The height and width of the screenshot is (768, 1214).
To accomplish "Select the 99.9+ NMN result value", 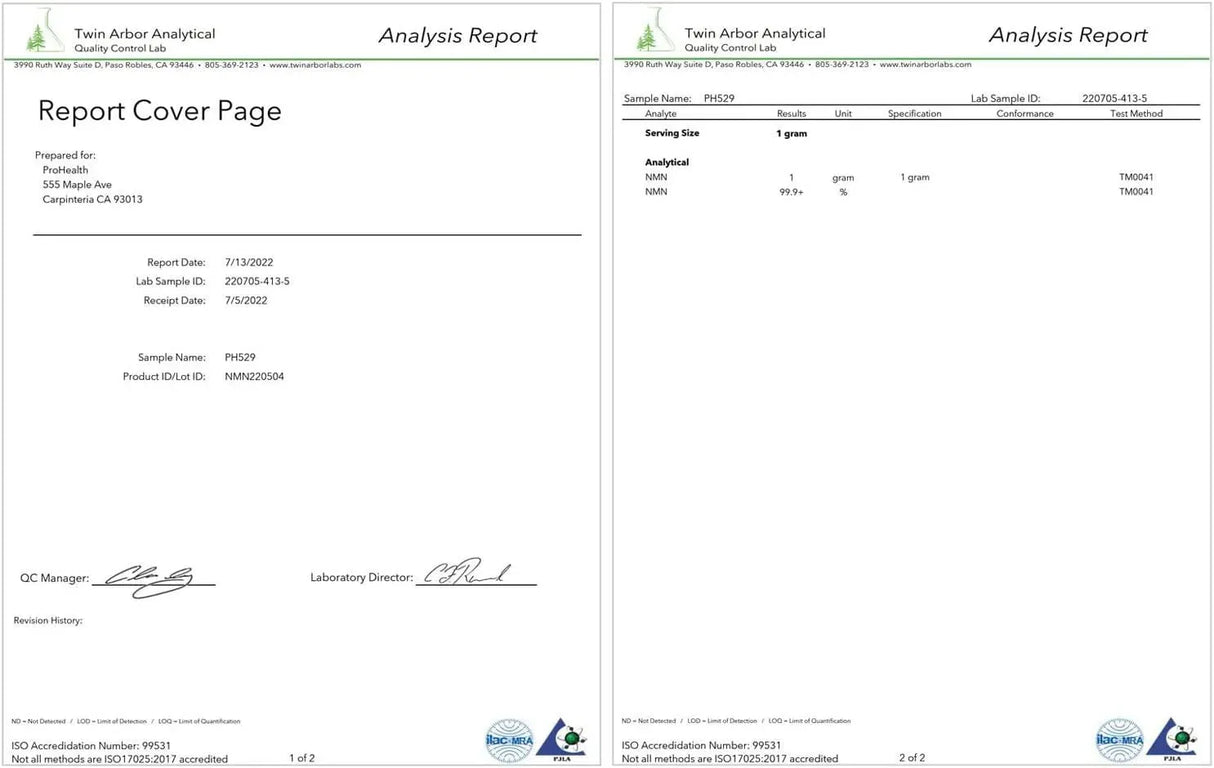I will tap(792, 192).
